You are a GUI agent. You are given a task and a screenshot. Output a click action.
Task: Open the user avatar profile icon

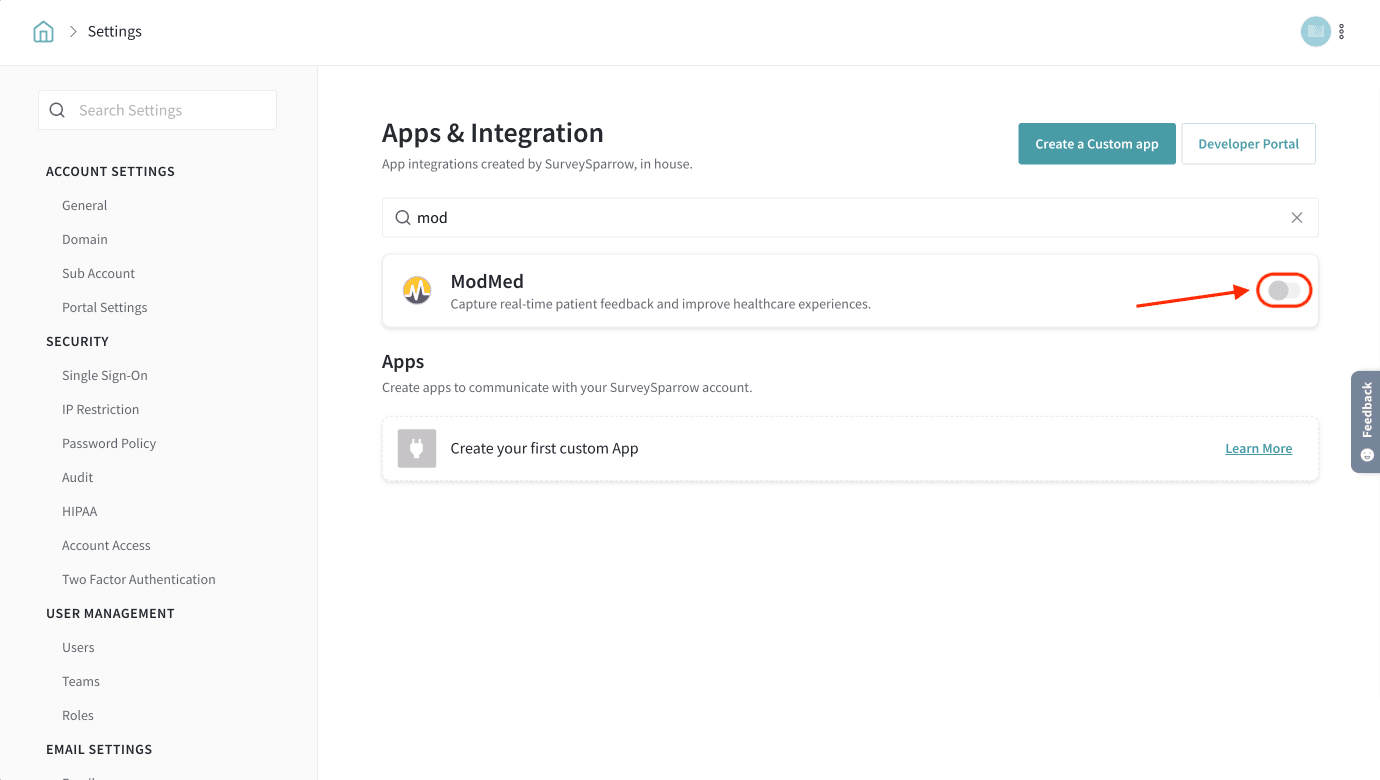click(1315, 32)
